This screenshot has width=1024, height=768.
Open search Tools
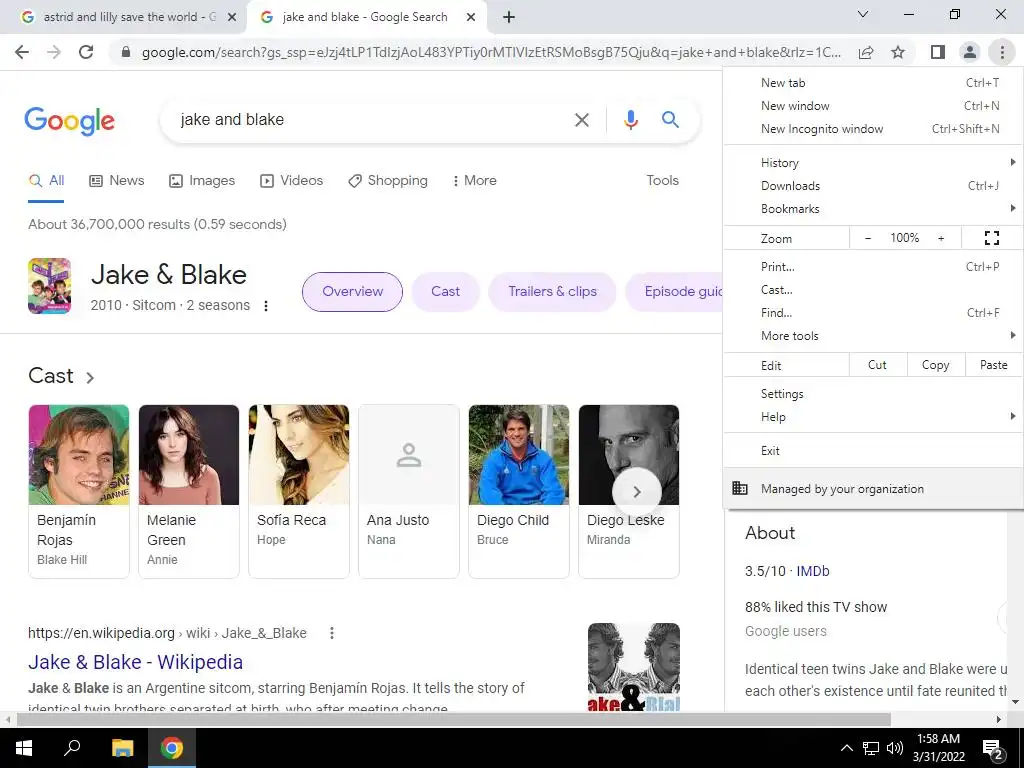pyautogui.click(x=662, y=181)
